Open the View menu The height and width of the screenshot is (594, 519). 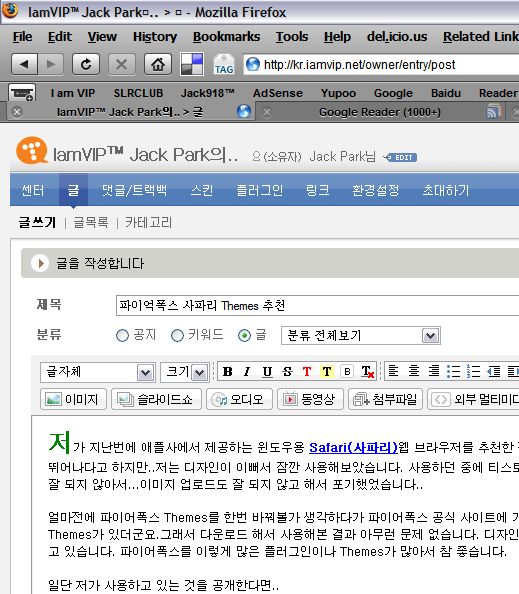pyautogui.click(x=102, y=37)
